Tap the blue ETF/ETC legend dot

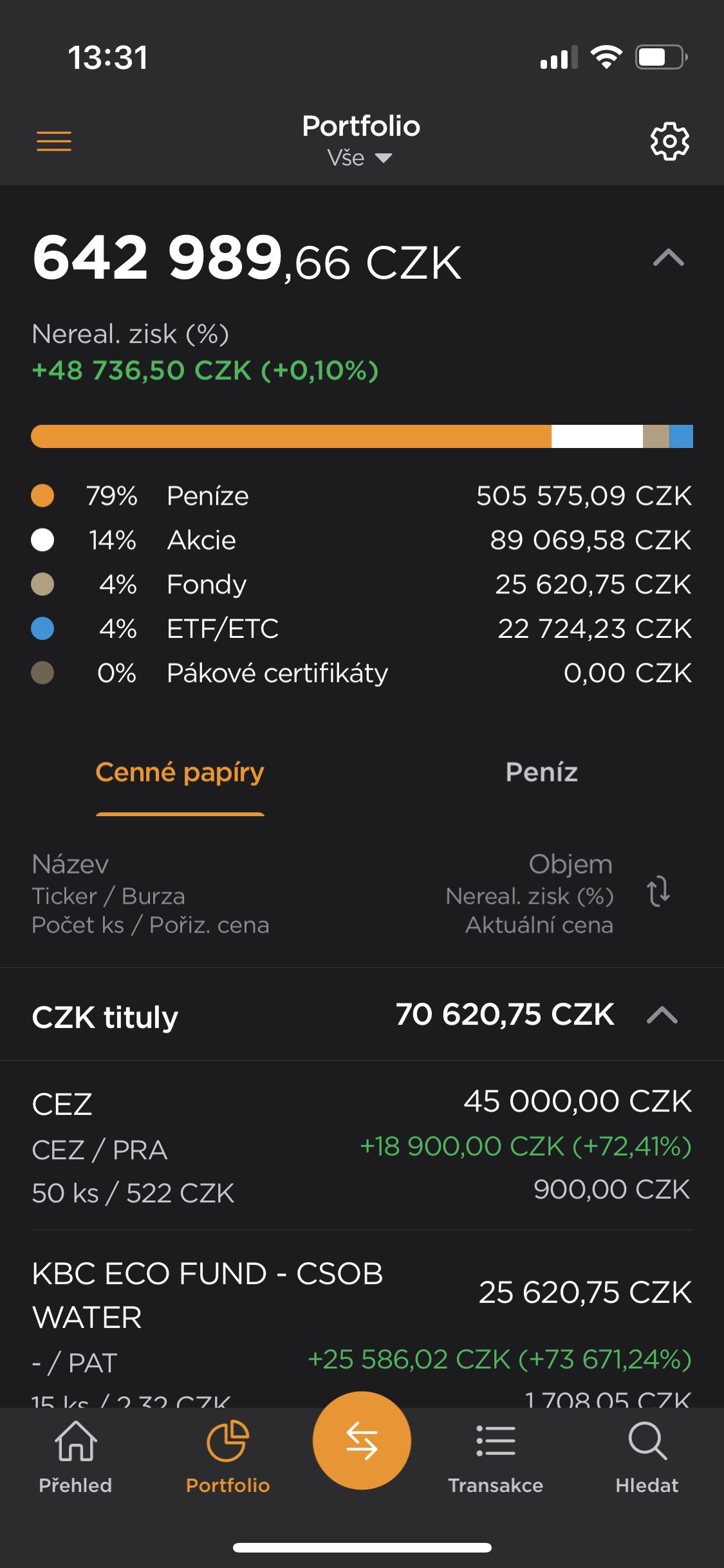(x=42, y=628)
